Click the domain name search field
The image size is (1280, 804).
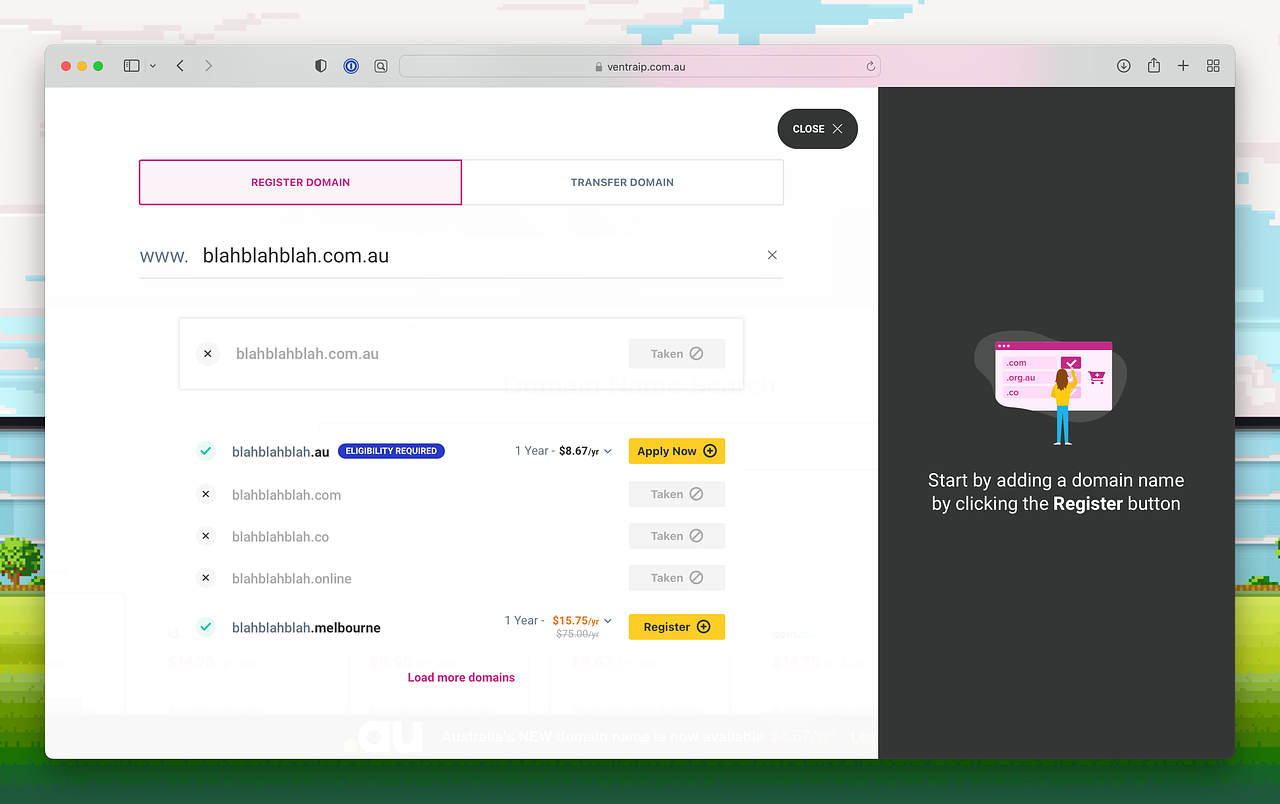point(470,256)
